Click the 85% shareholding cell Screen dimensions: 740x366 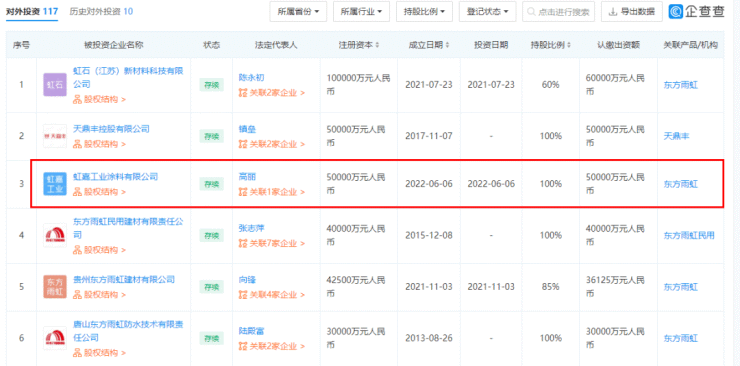click(x=551, y=287)
